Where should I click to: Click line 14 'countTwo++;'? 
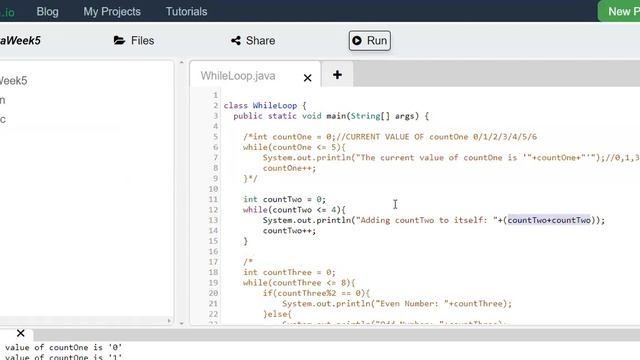289,231
